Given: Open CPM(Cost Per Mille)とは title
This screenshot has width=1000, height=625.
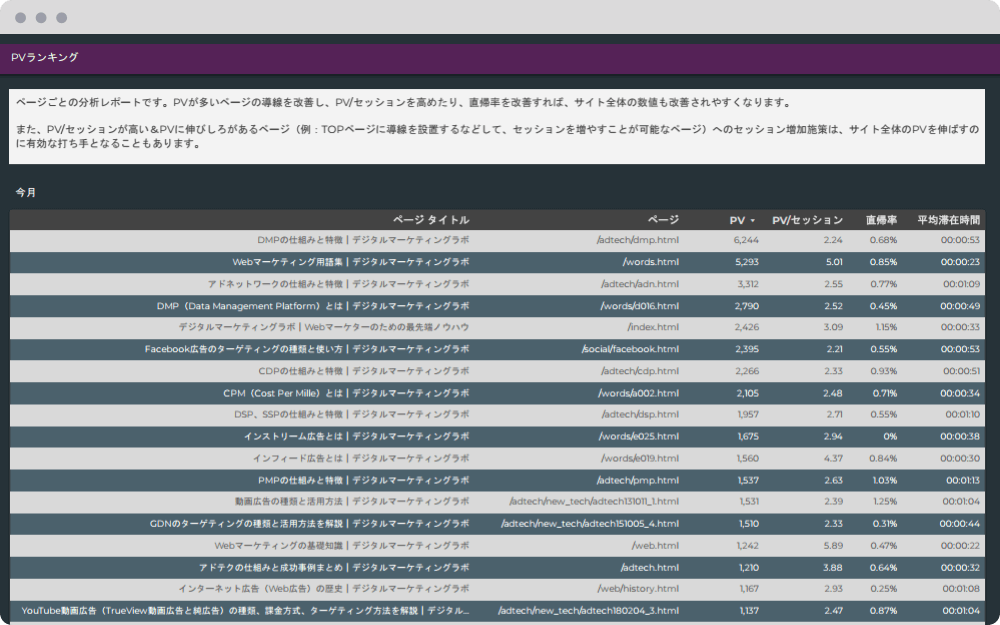Looking at the screenshot, I should [345, 393].
